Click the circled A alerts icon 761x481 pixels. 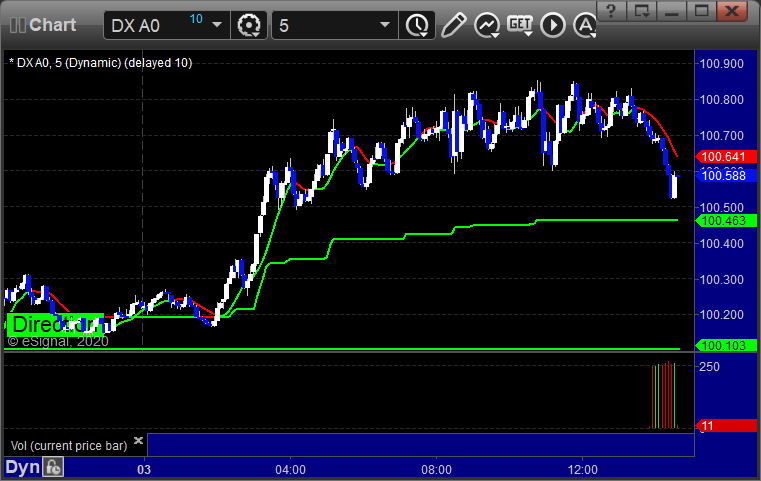583,24
